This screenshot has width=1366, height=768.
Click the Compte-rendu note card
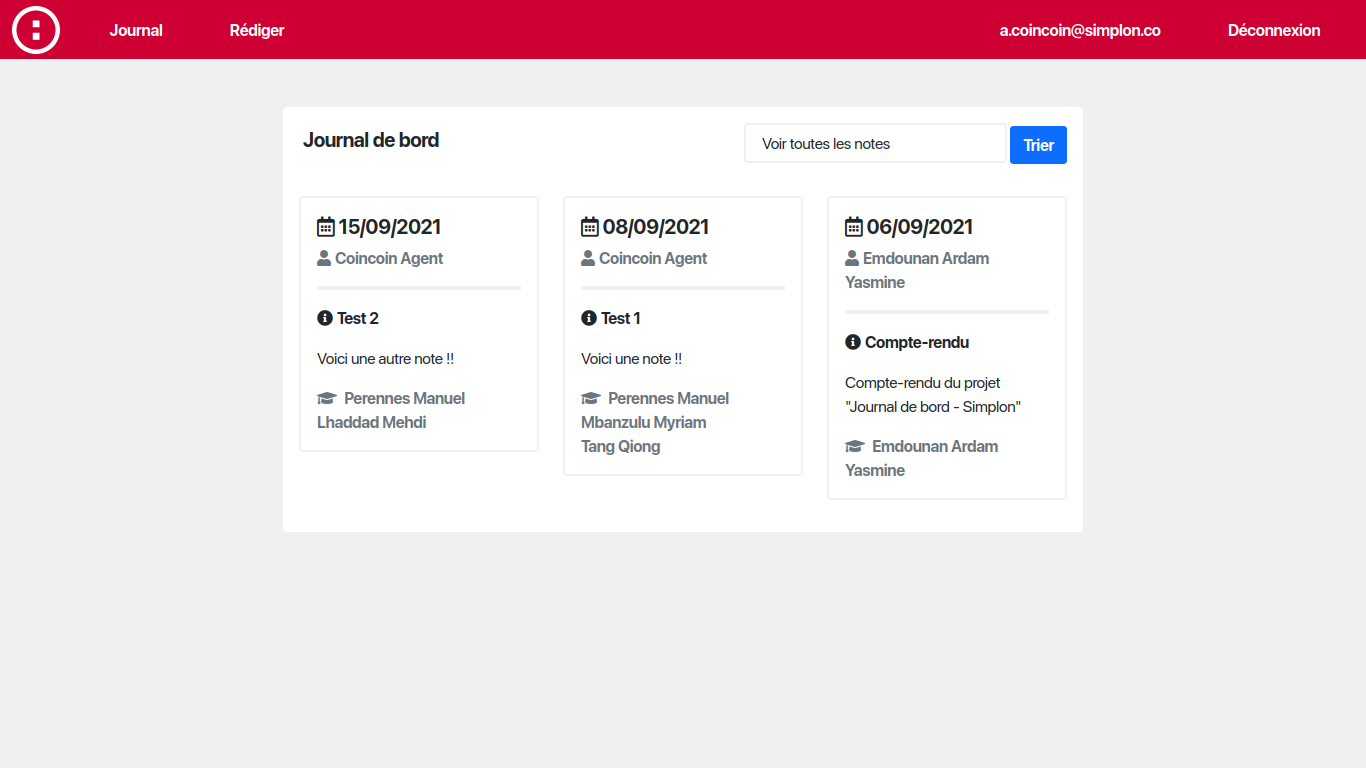[946, 347]
